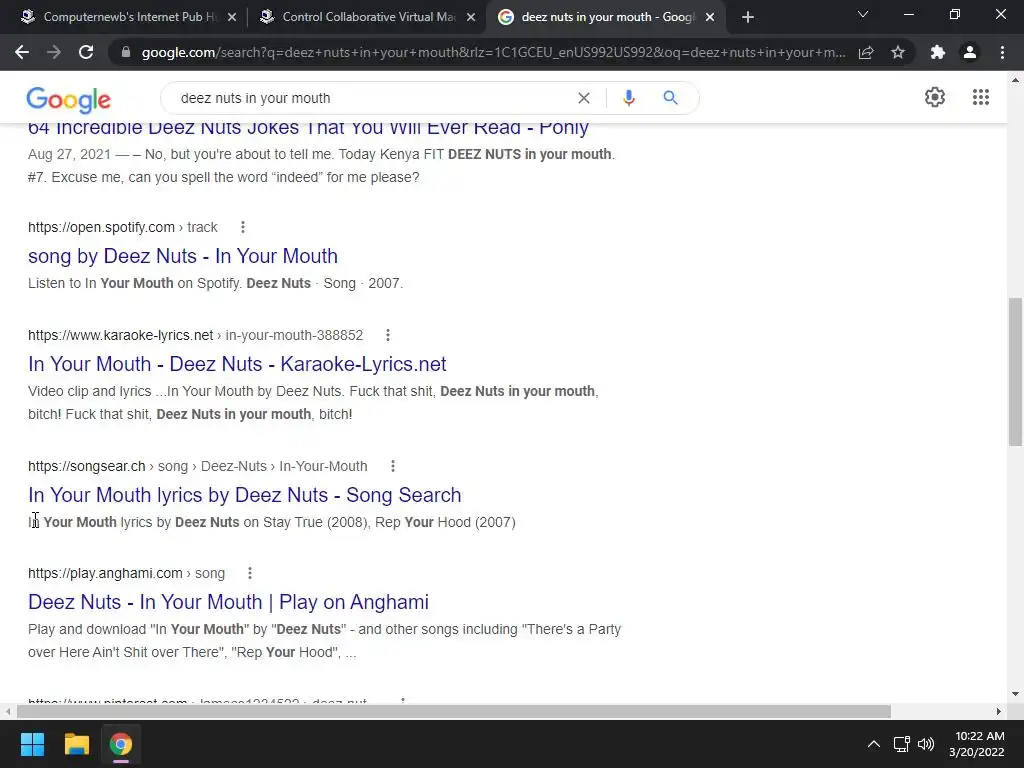Click inside the Google search input field

click(372, 98)
